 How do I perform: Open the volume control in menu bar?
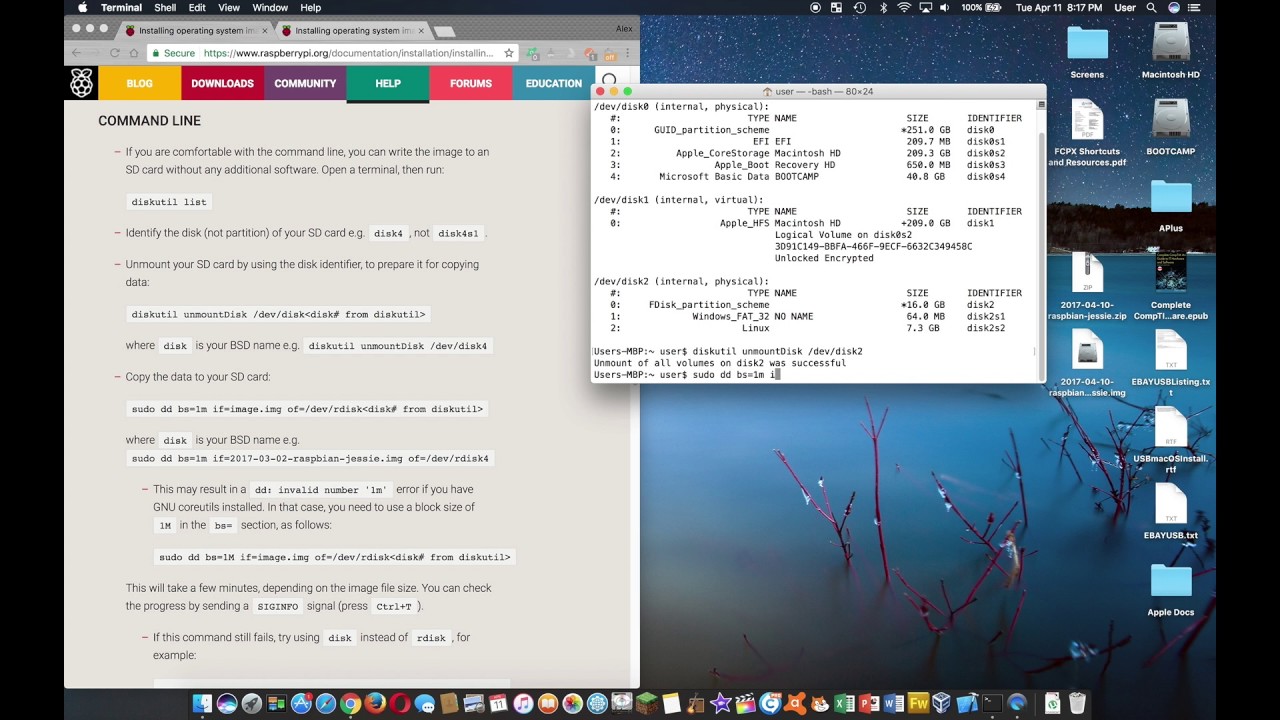click(x=944, y=8)
